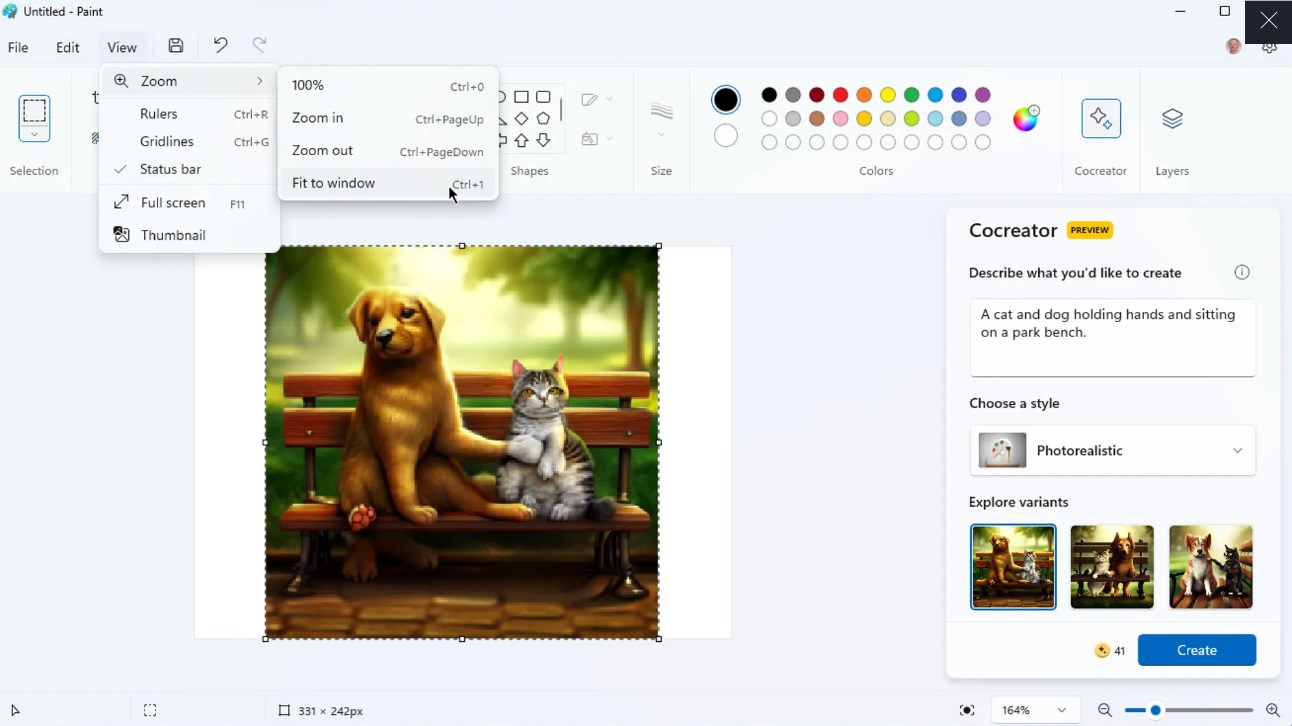Choose the Down arrow shape
The width and height of the screenshot is (1292, 726).
(543, 141)
